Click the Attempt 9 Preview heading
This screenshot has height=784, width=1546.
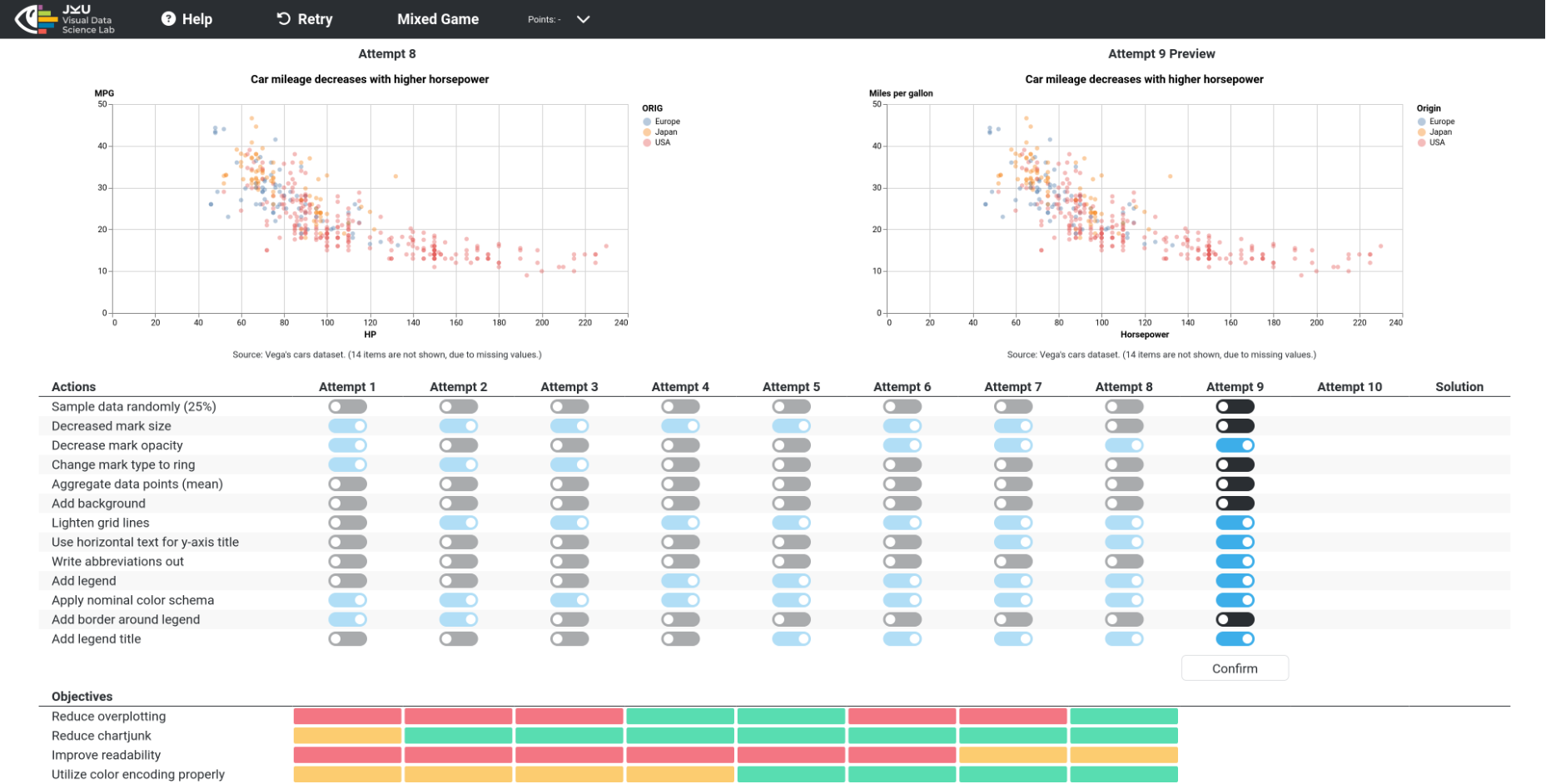coord(1161,54)
